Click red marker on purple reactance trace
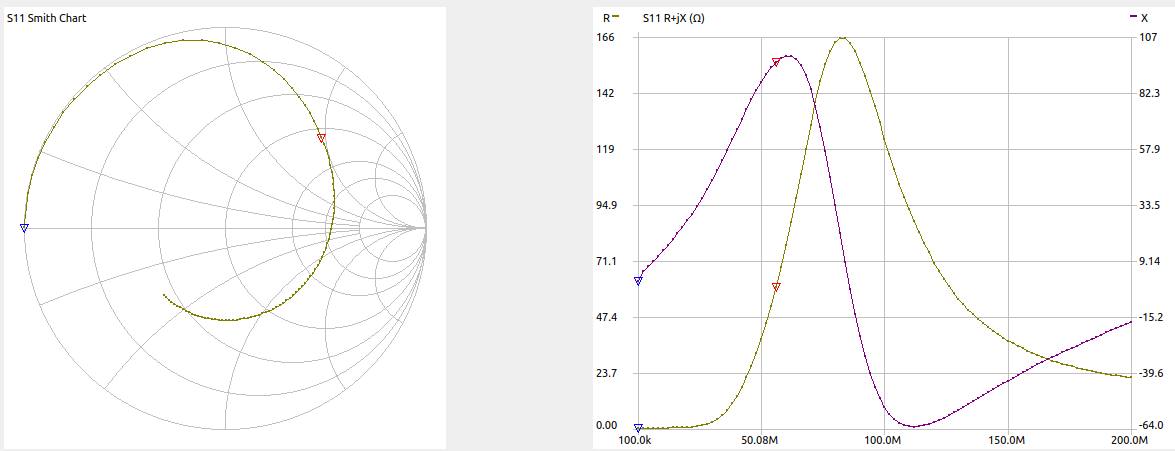Image resolution: width=1175 pixels, height=451 pixels. [776, 62]
